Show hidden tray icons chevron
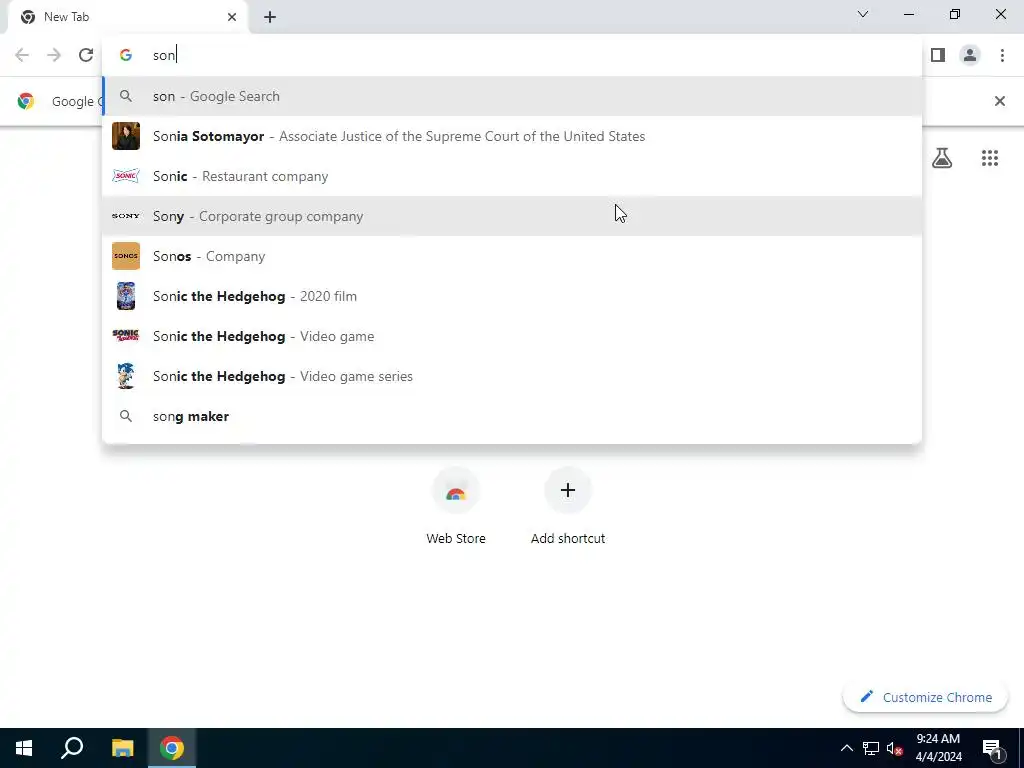This screenshot has height=768, width=1024. tap(846, 748)
